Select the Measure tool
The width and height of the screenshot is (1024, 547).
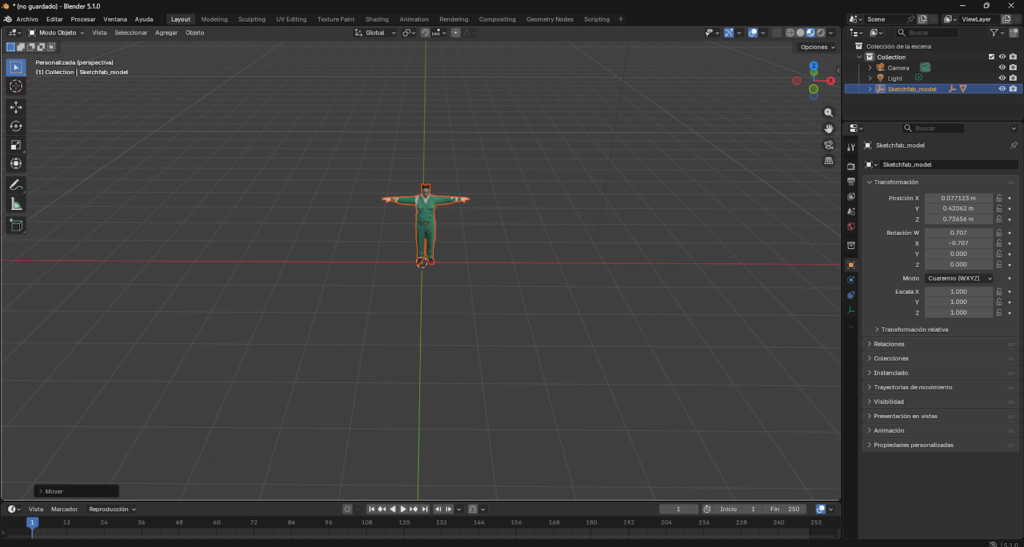(x=16, y=204)
